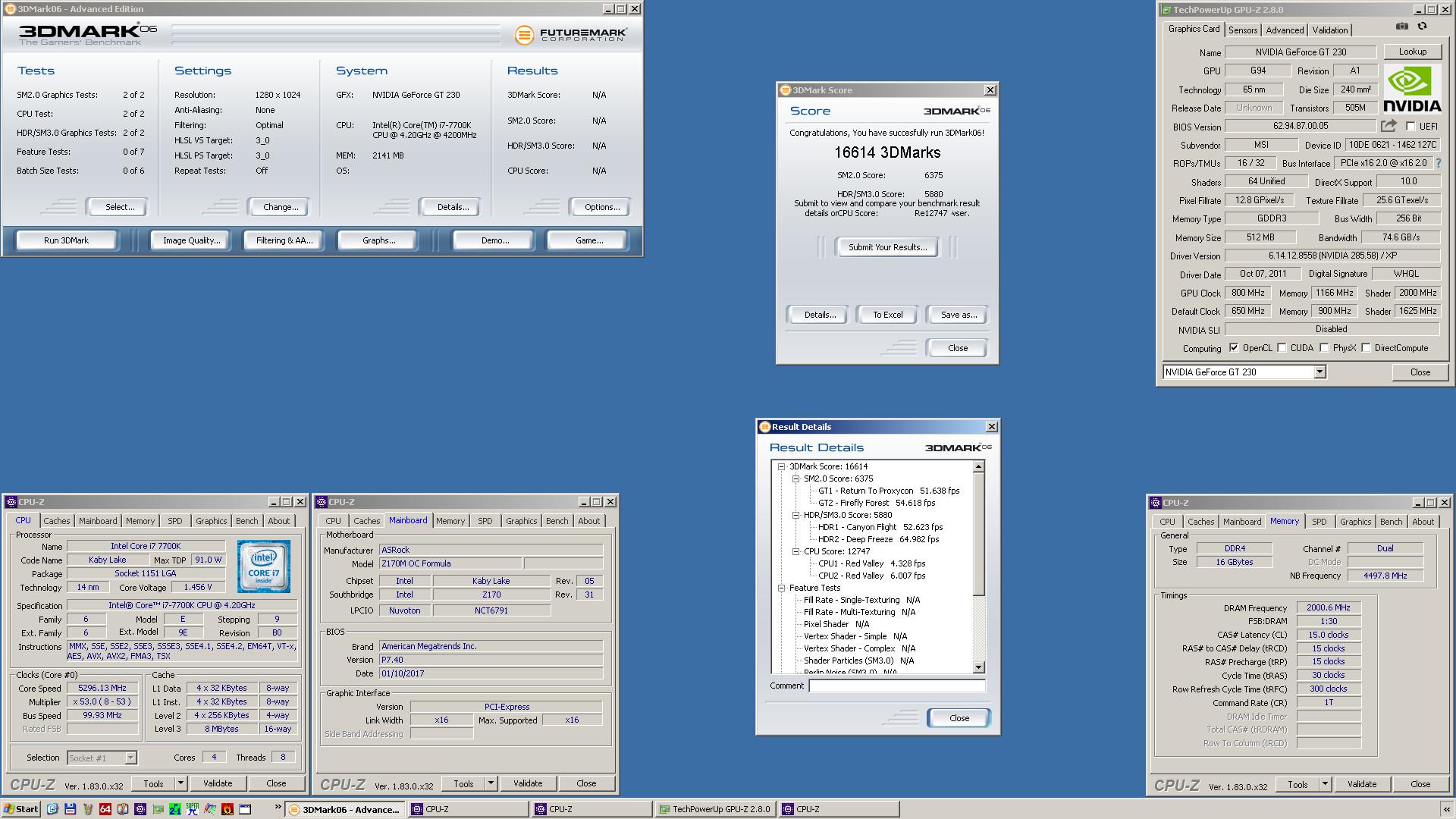Open Tools dropdown arrow in CPU-Z Memory window
Viewport: 1456px width, 819px height.
(1325, 784)
